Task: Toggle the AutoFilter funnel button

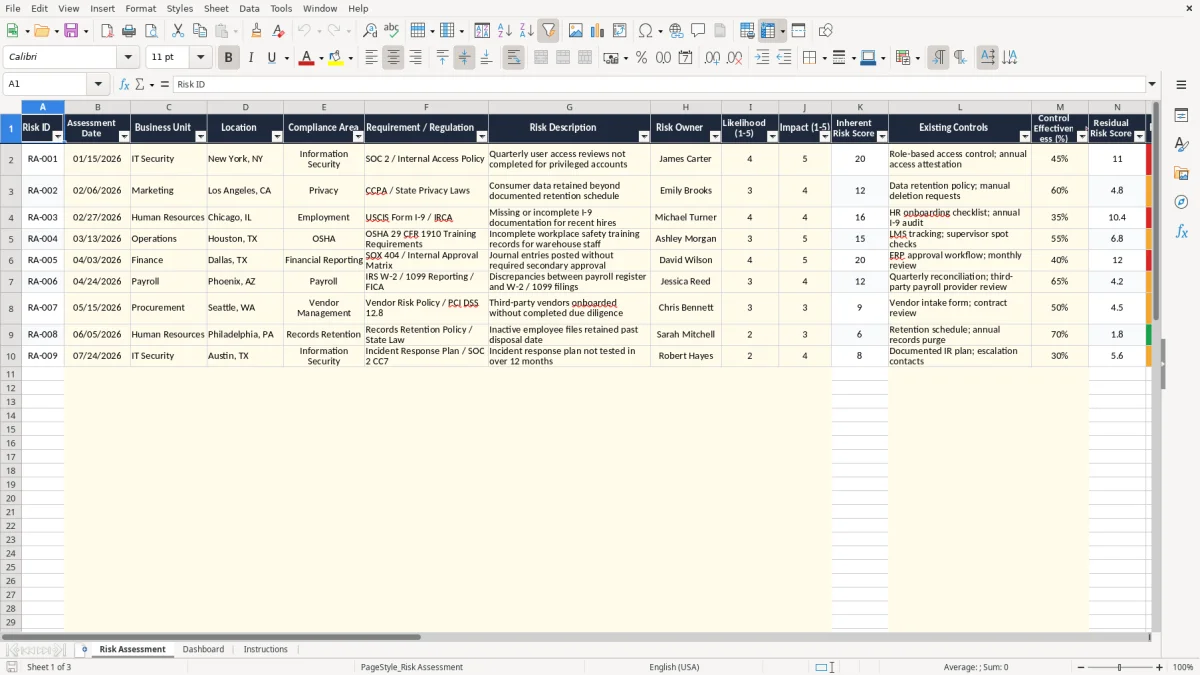Action: pos(549,31)
